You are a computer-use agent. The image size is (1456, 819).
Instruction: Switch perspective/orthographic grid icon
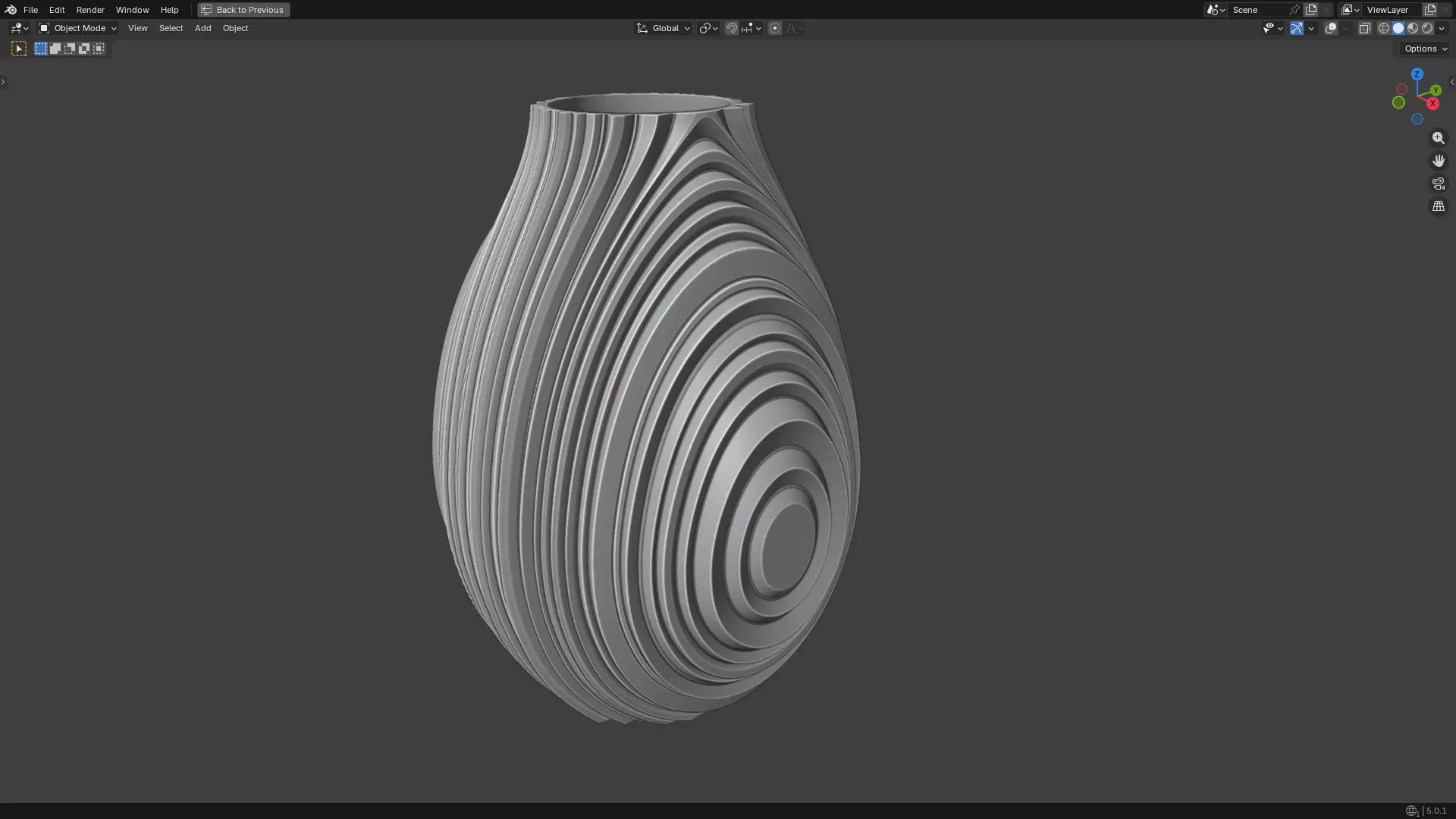(x=1438, y=206)
